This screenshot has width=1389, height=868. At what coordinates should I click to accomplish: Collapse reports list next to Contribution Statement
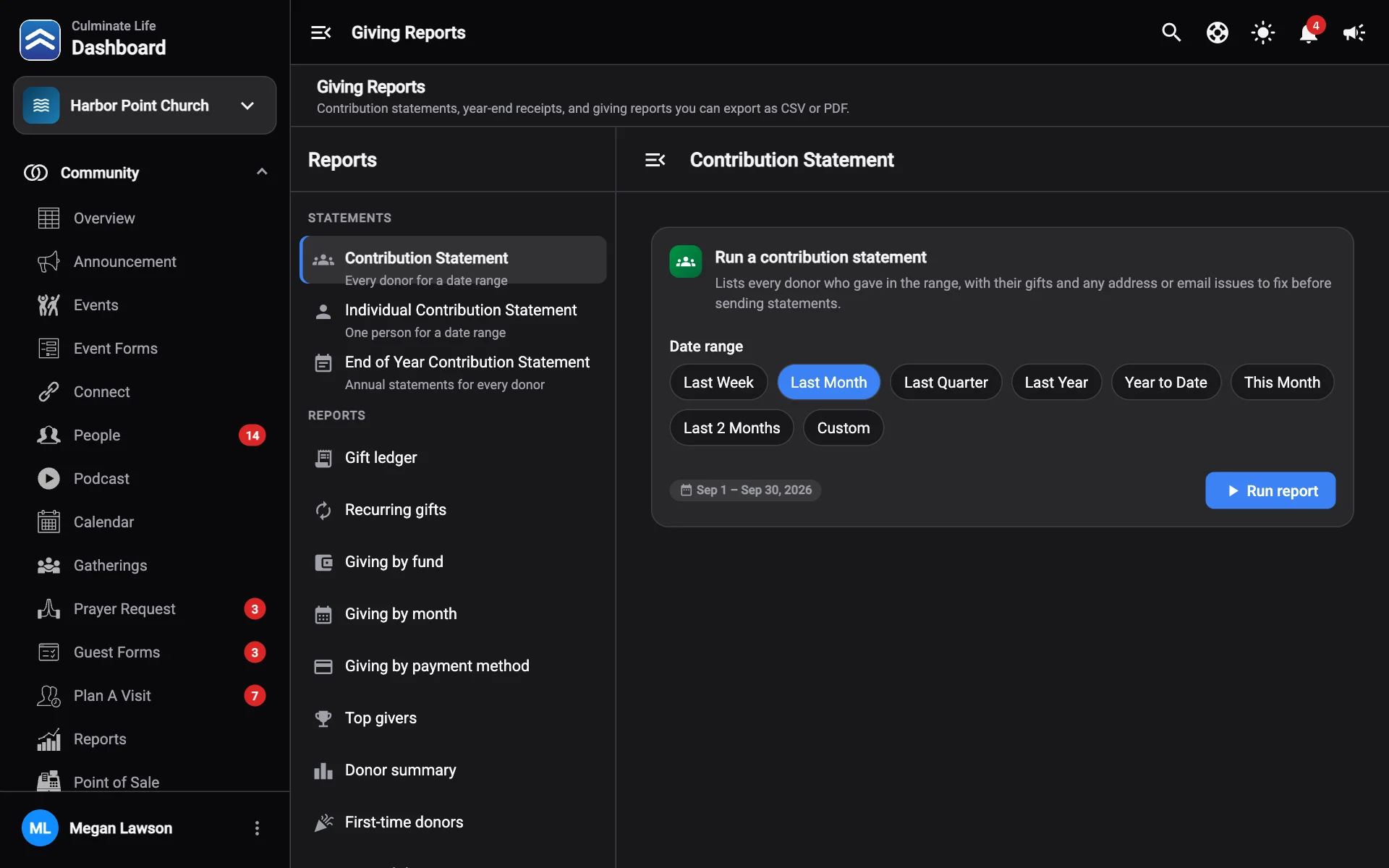pyautogui.click(x=655, y=160)
